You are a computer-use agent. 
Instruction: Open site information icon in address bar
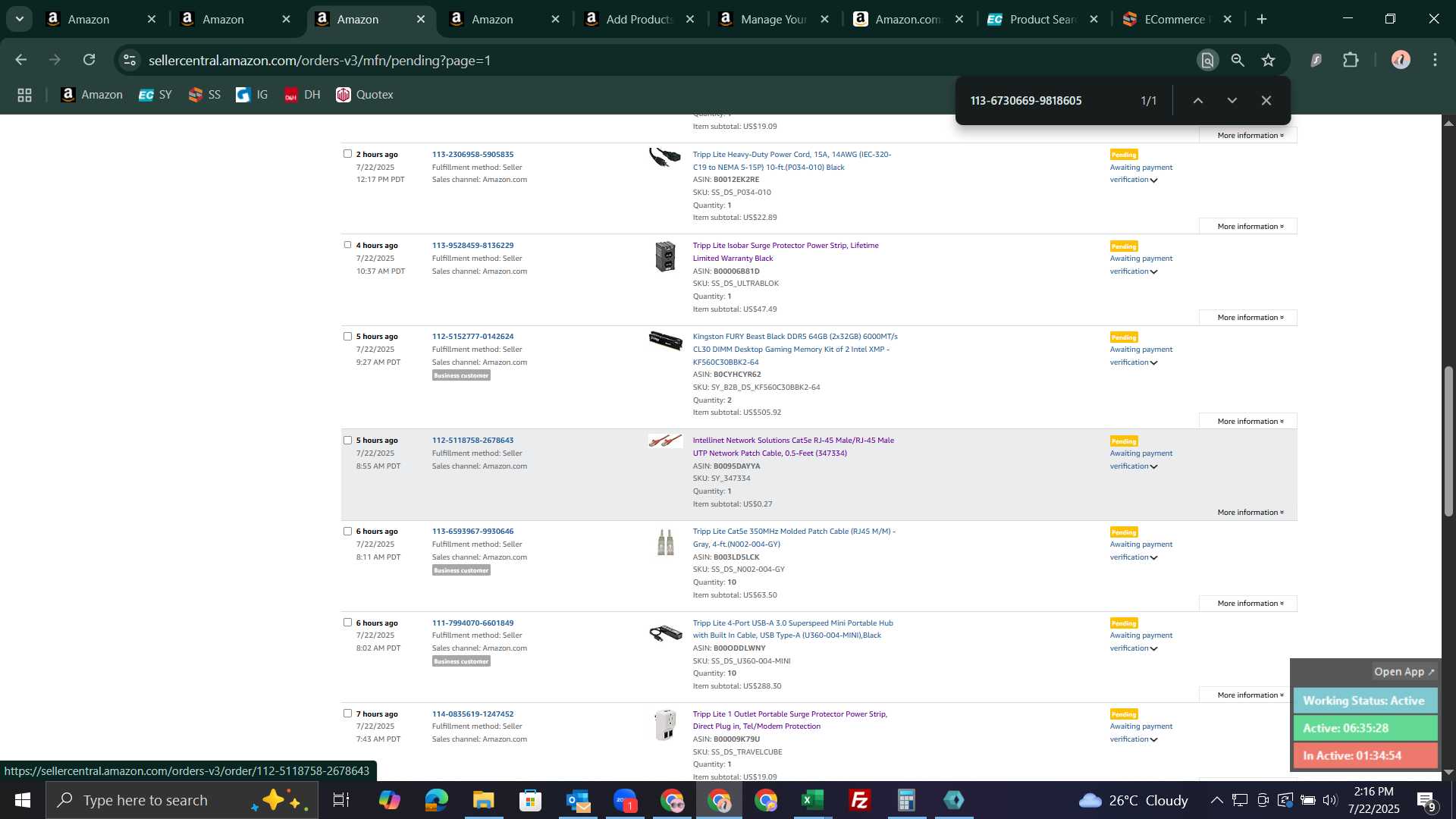pyautogui.click(x=130, y=60)
